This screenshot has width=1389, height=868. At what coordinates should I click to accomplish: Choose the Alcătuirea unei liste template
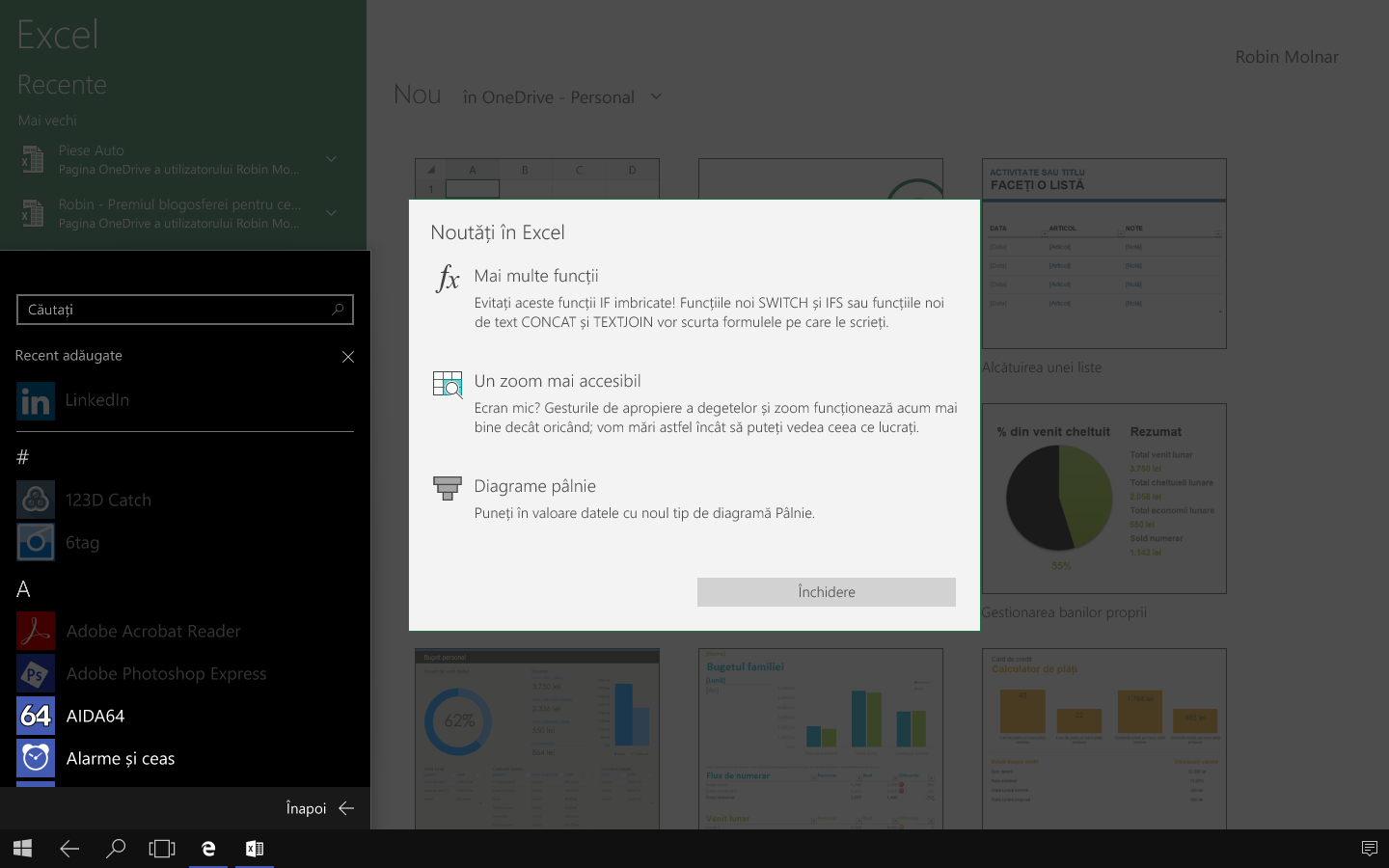pos(1104,254)
